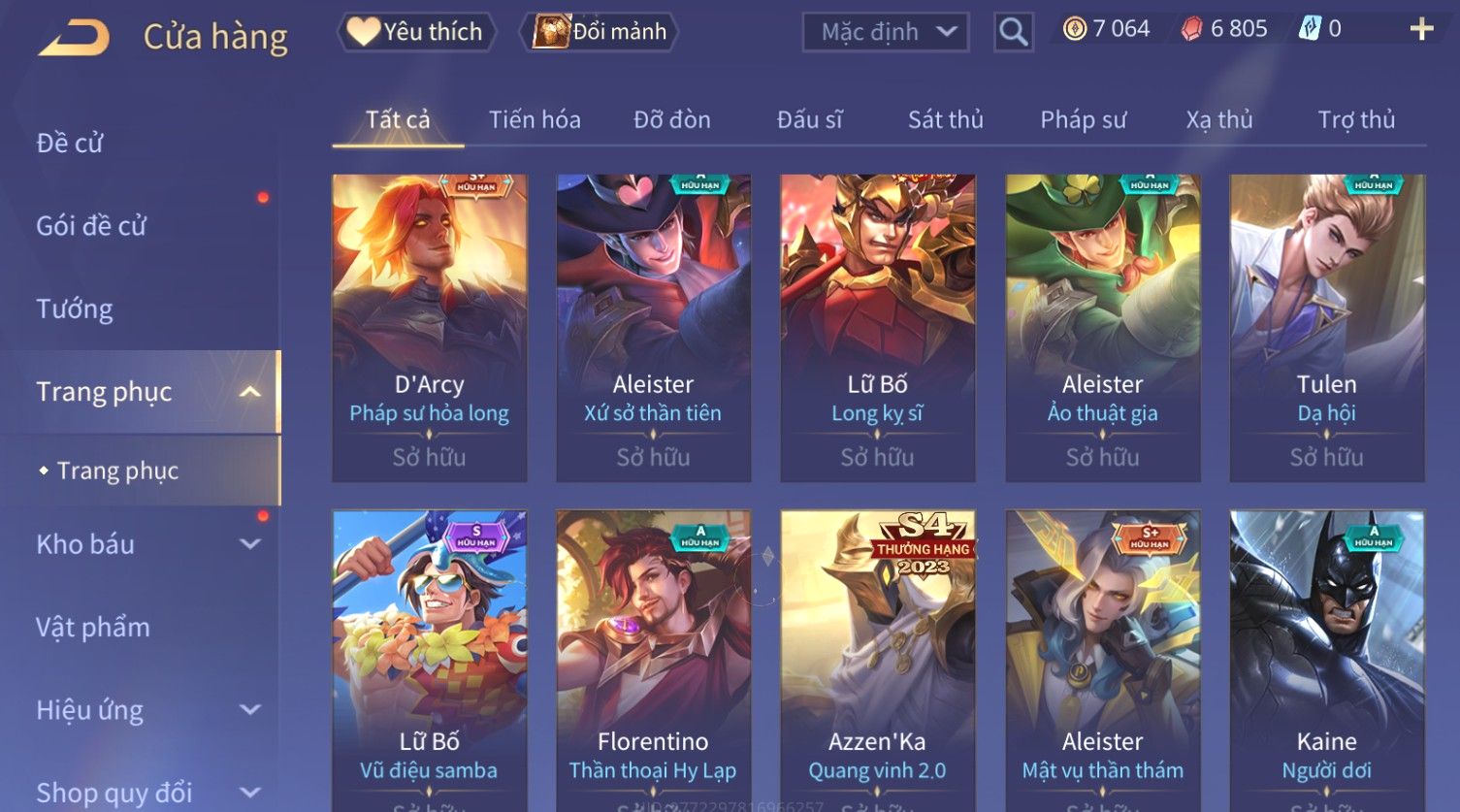Switch to the Pháp sư tab
The image size is (1460, 812).
click(x=1084, y=119)
